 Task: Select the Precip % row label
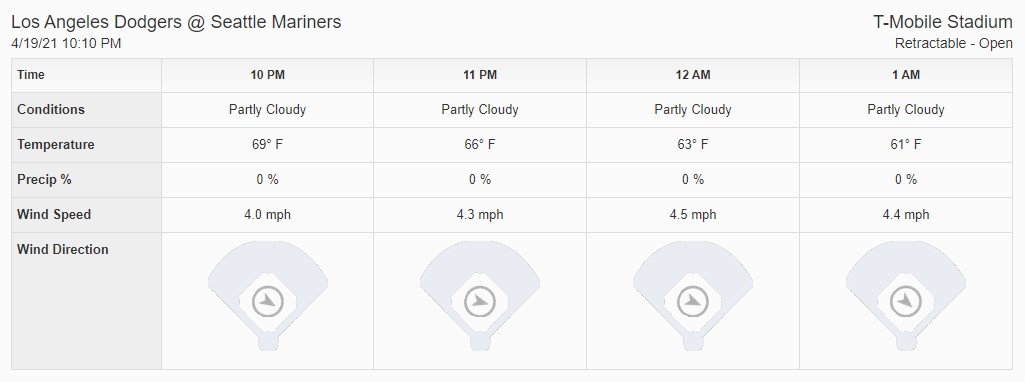(x=44, y=179)
